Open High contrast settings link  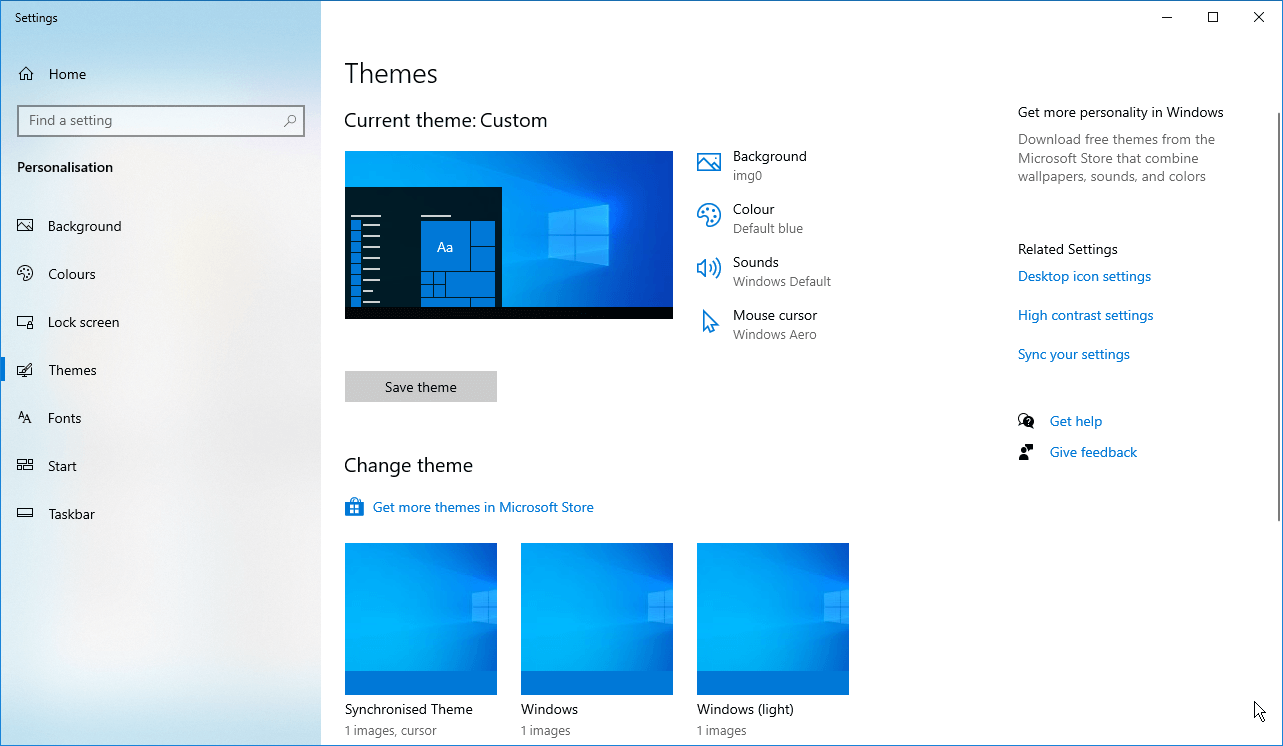coord(1085,315)
